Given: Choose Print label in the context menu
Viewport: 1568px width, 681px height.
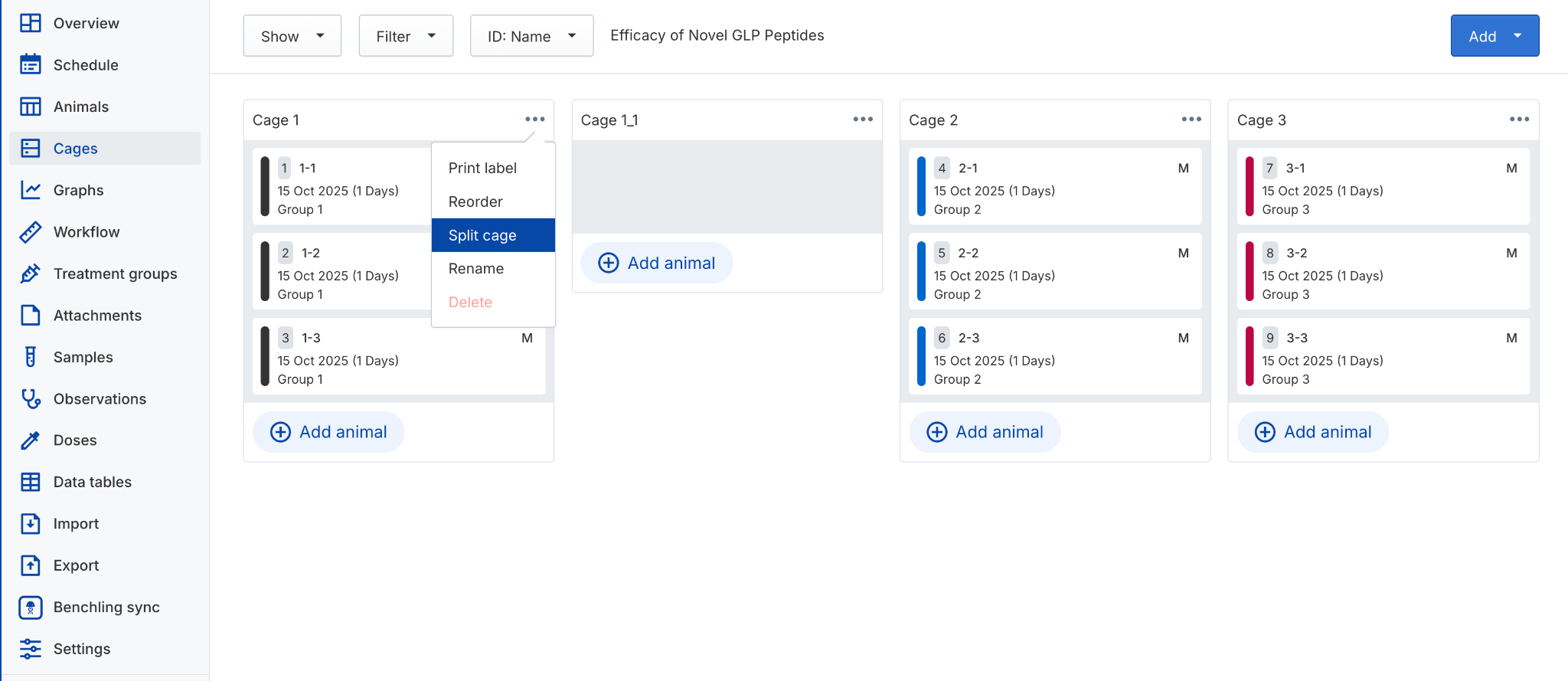Looking at the screenshot, I should tap(482, 168).
